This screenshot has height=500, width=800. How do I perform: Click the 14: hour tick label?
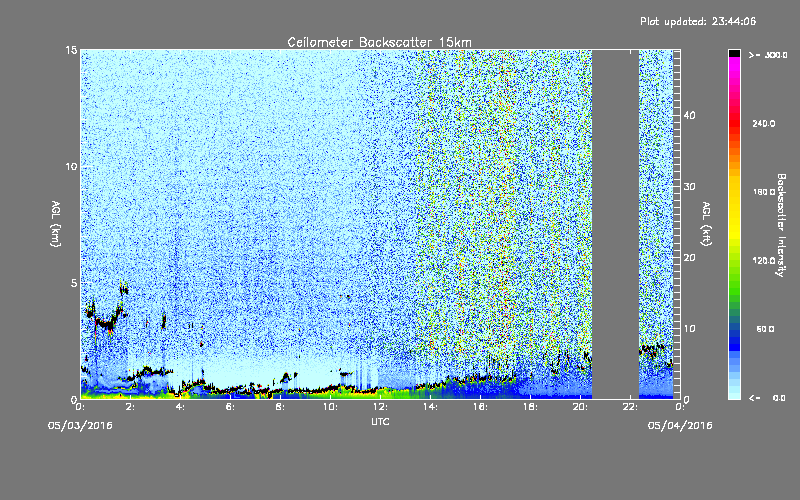click(430, 407)
